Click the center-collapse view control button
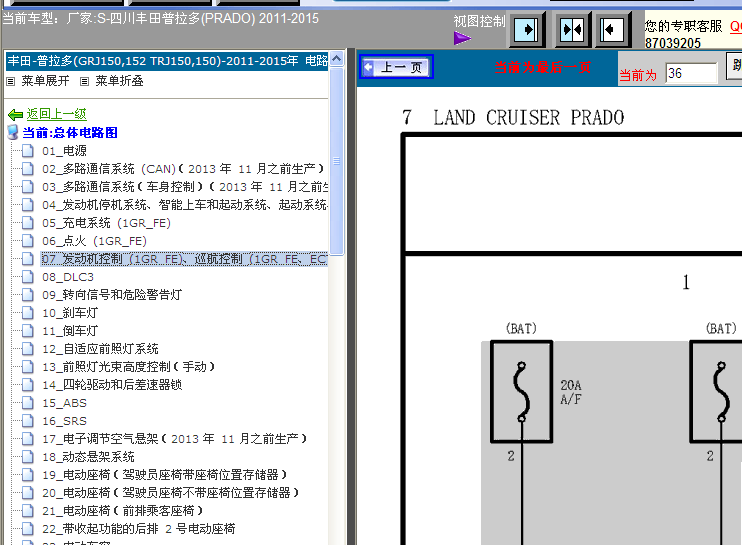The height and width of the screenshot is (545, 742). (572, 30)
